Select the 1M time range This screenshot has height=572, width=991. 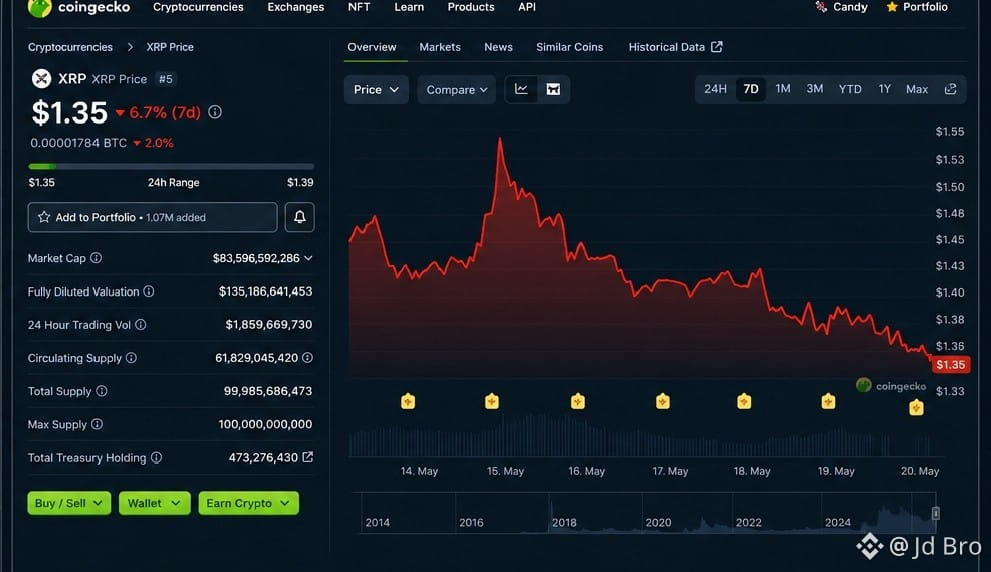point(783,89)
